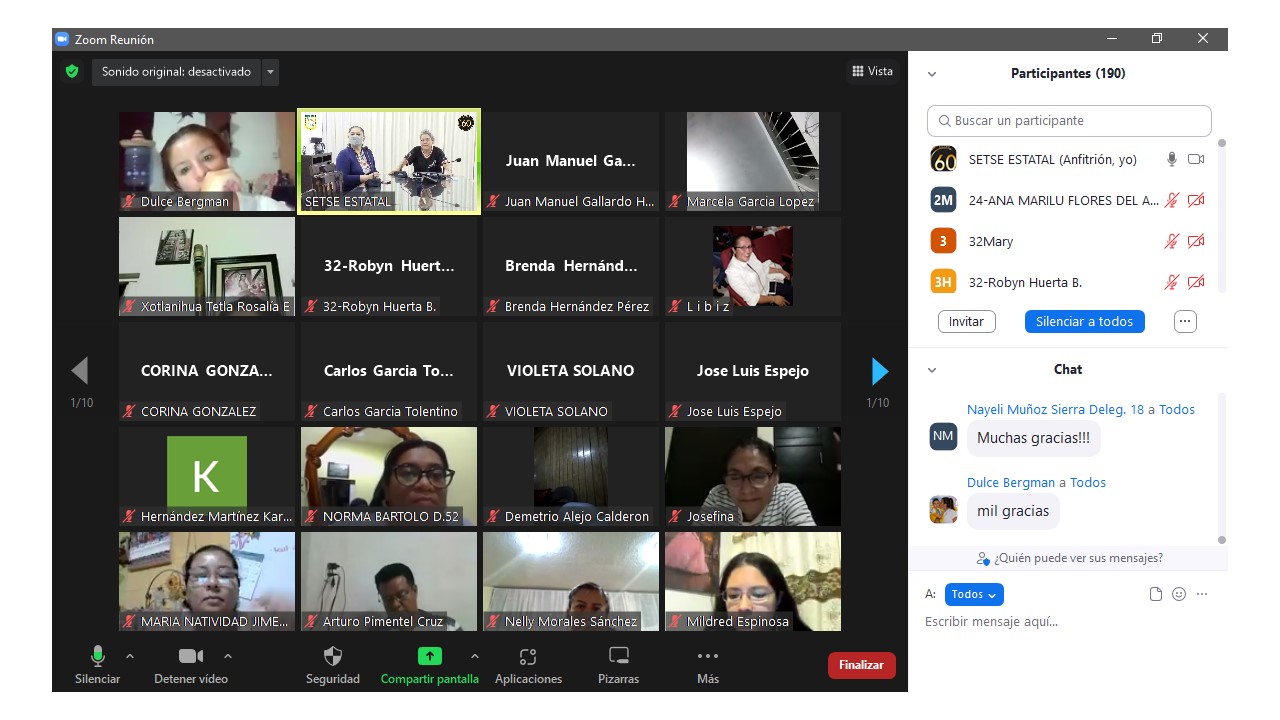Toggle muted mic of 24-ANA MARILU FLORES
Image resolution: width=1280 pixels, height=720 pixels.
click(x=1172, y=200)
